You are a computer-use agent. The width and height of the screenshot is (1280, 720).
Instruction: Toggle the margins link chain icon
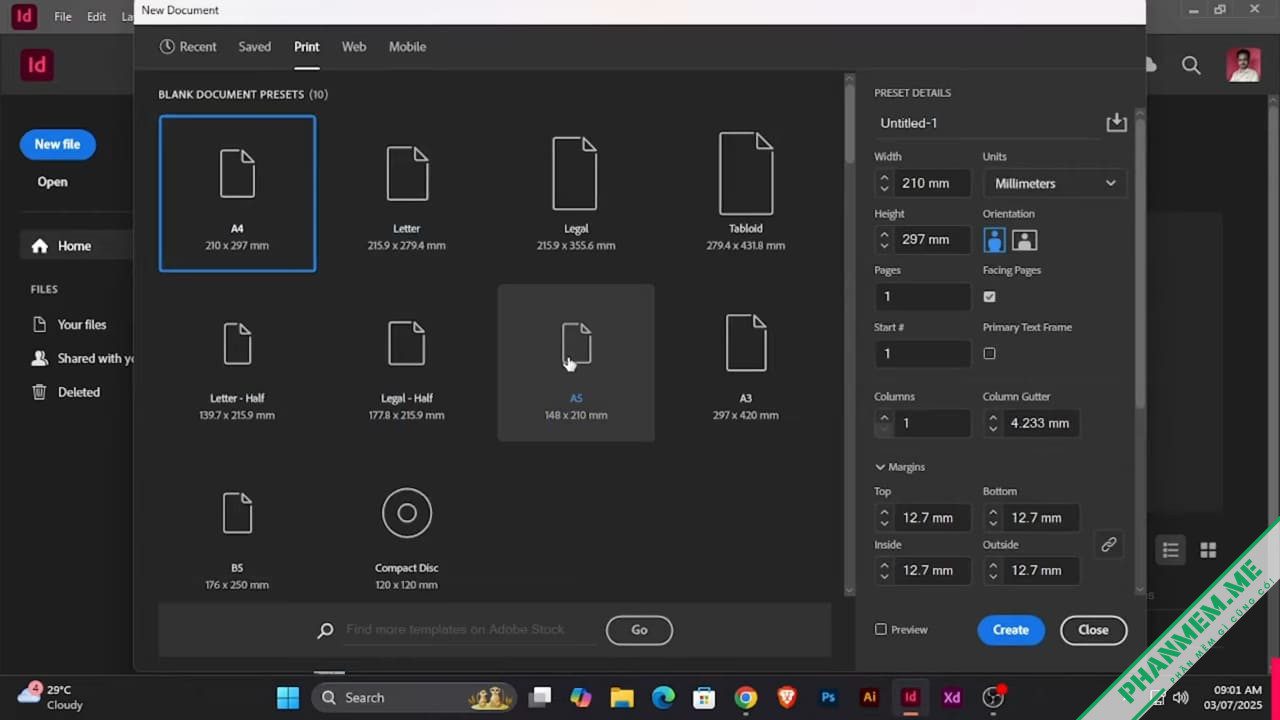(x=1108, y=544)
